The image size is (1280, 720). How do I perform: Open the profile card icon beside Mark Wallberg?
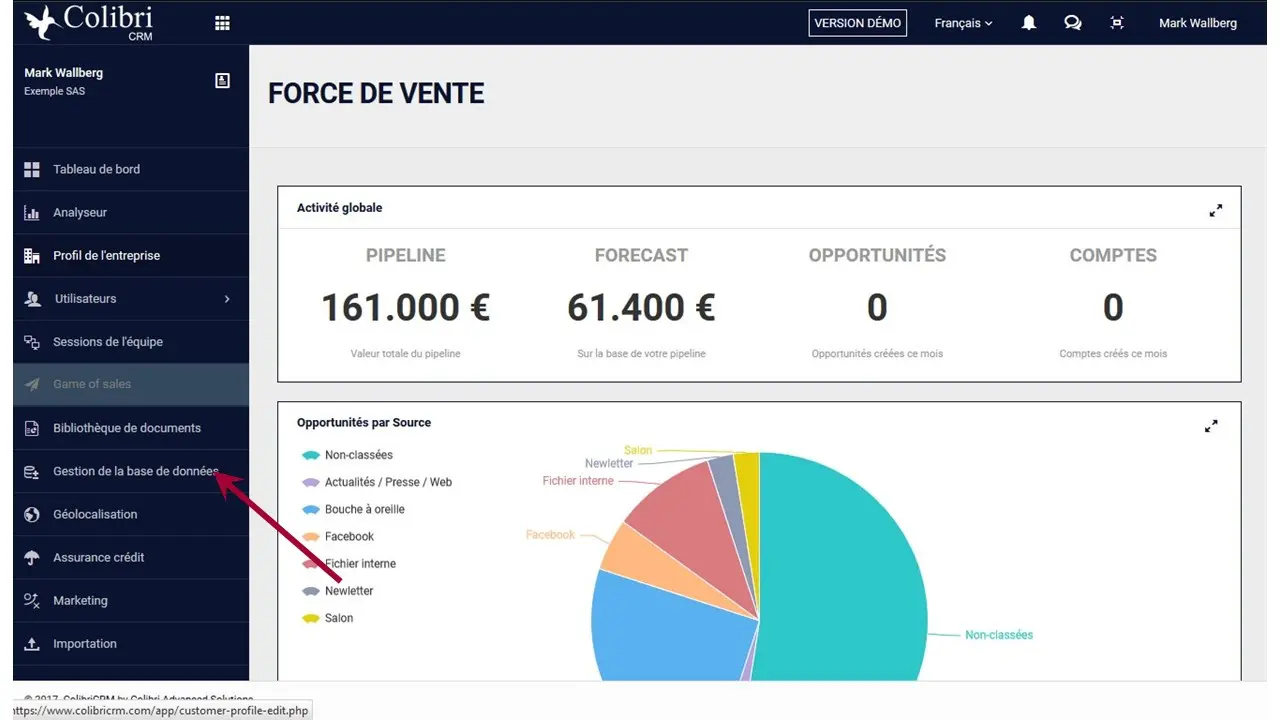(x=222, y=81)
